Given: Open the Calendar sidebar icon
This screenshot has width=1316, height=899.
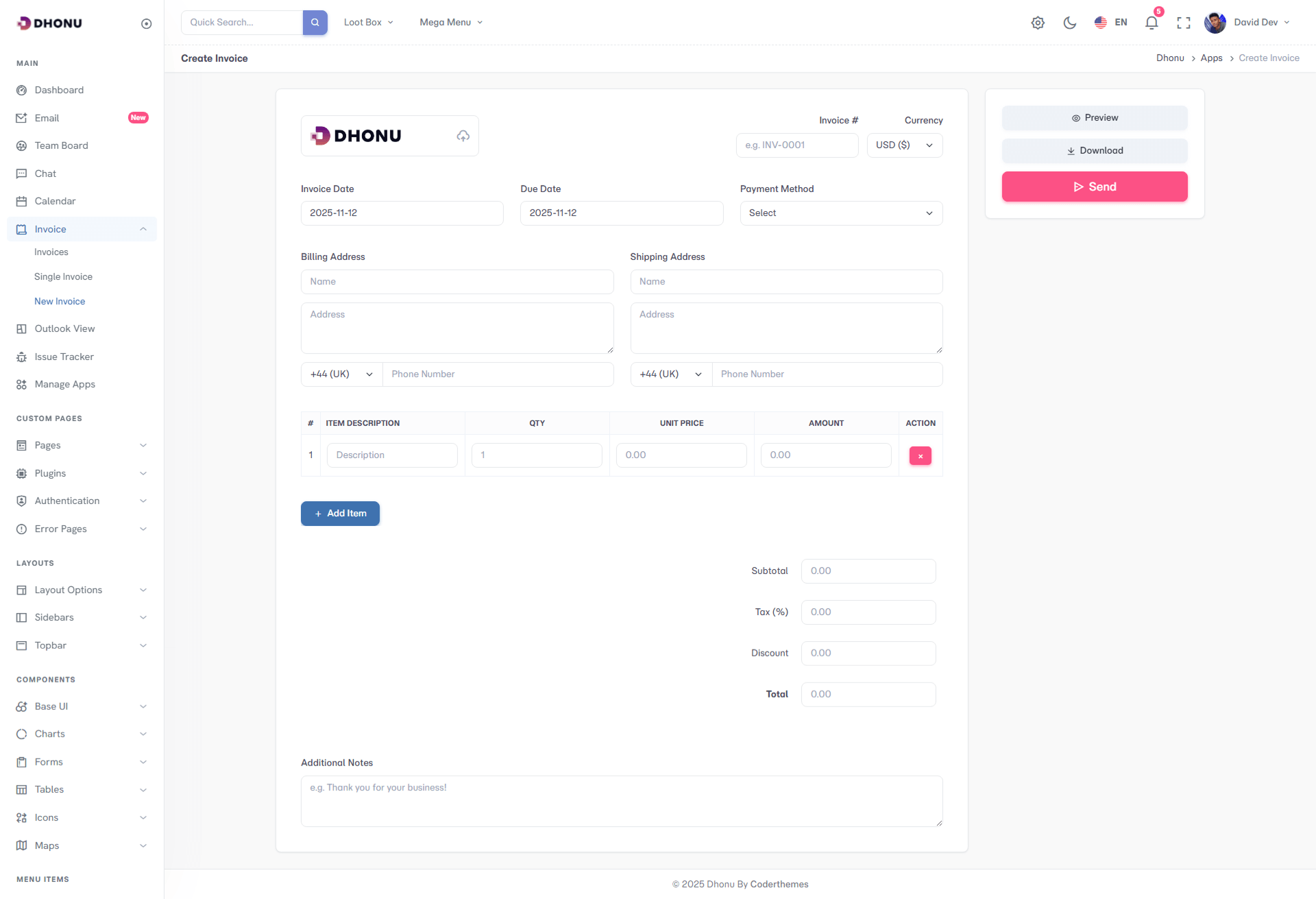Looking at the screenshot, I should point(22,202).
